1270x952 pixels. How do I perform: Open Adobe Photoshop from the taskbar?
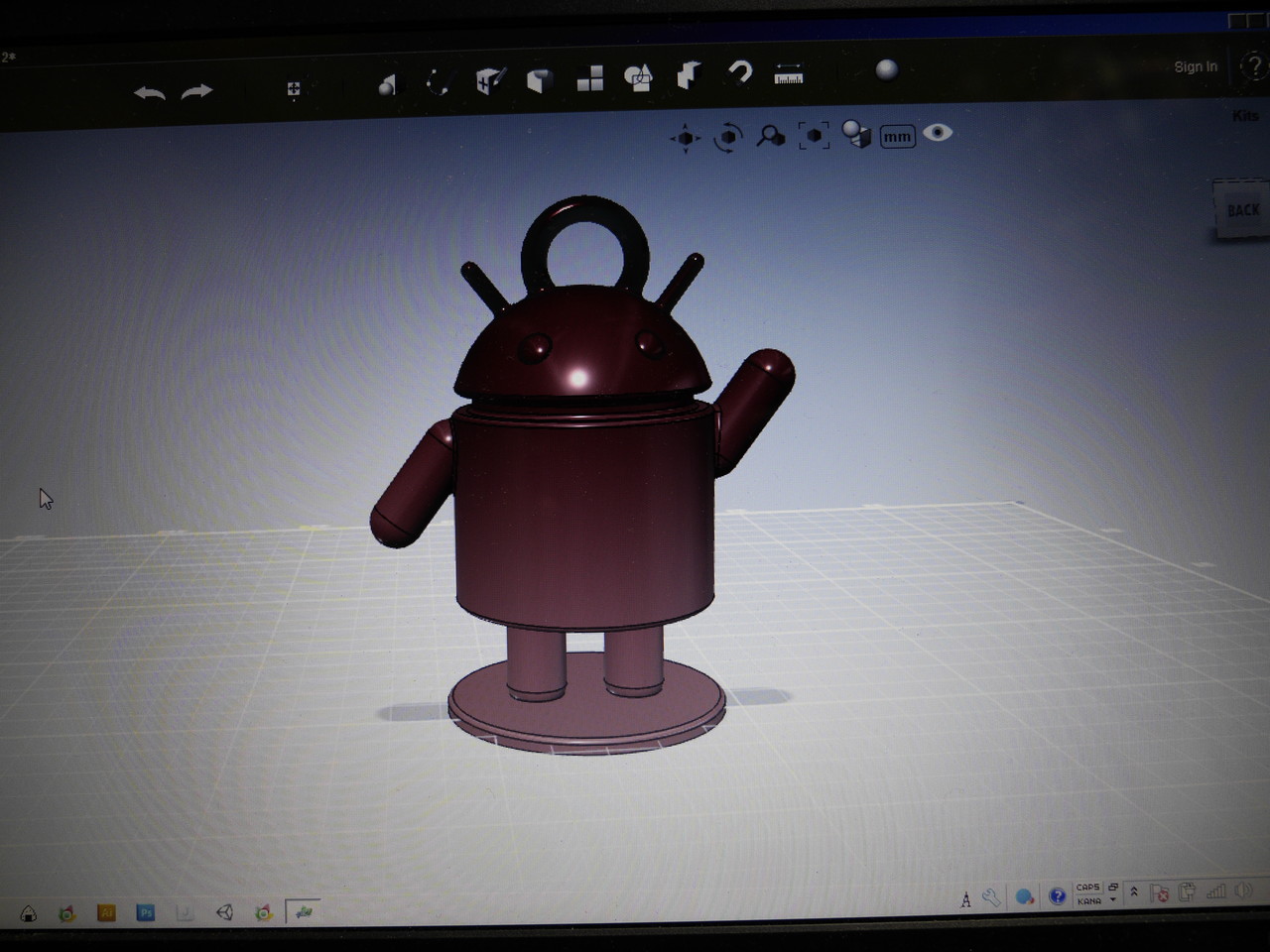146,912
